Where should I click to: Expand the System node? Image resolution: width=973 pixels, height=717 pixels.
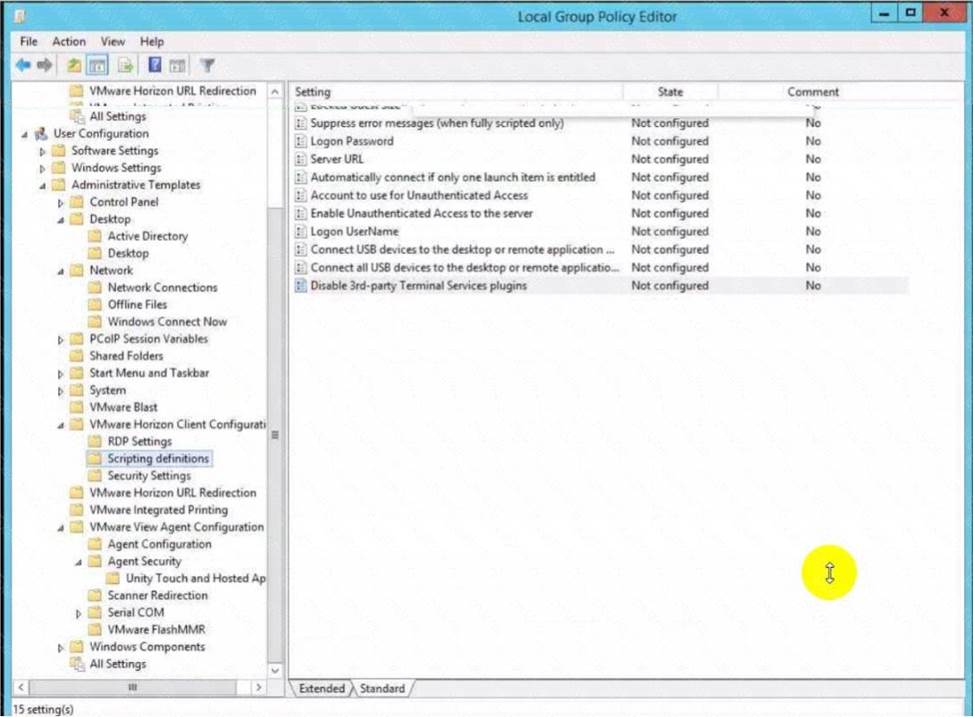(60, 391)
